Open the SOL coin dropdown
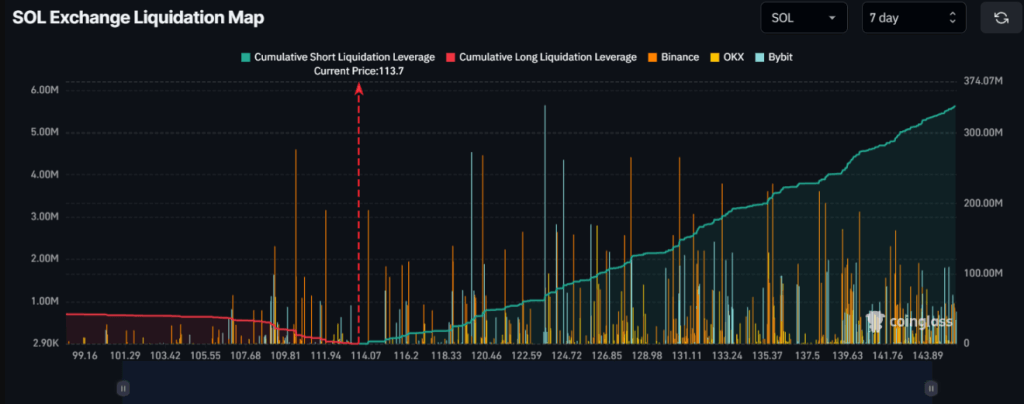The width and height of the screenshot is (1024, 404). tap(804, 18)
